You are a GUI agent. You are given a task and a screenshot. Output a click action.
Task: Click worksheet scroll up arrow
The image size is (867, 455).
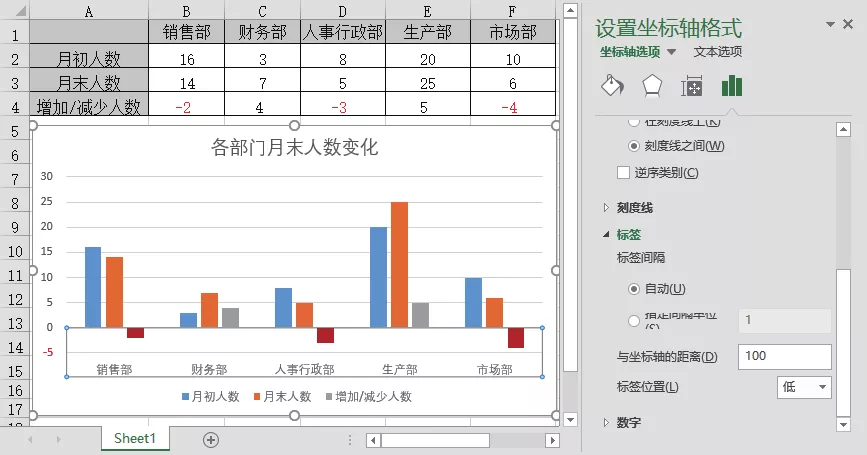(x=570, y=10)
